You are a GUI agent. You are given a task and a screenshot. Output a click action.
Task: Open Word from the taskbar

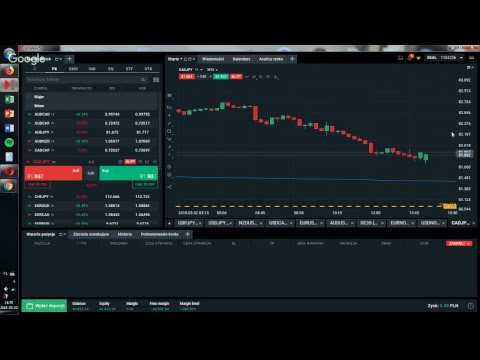click(9, 128)
